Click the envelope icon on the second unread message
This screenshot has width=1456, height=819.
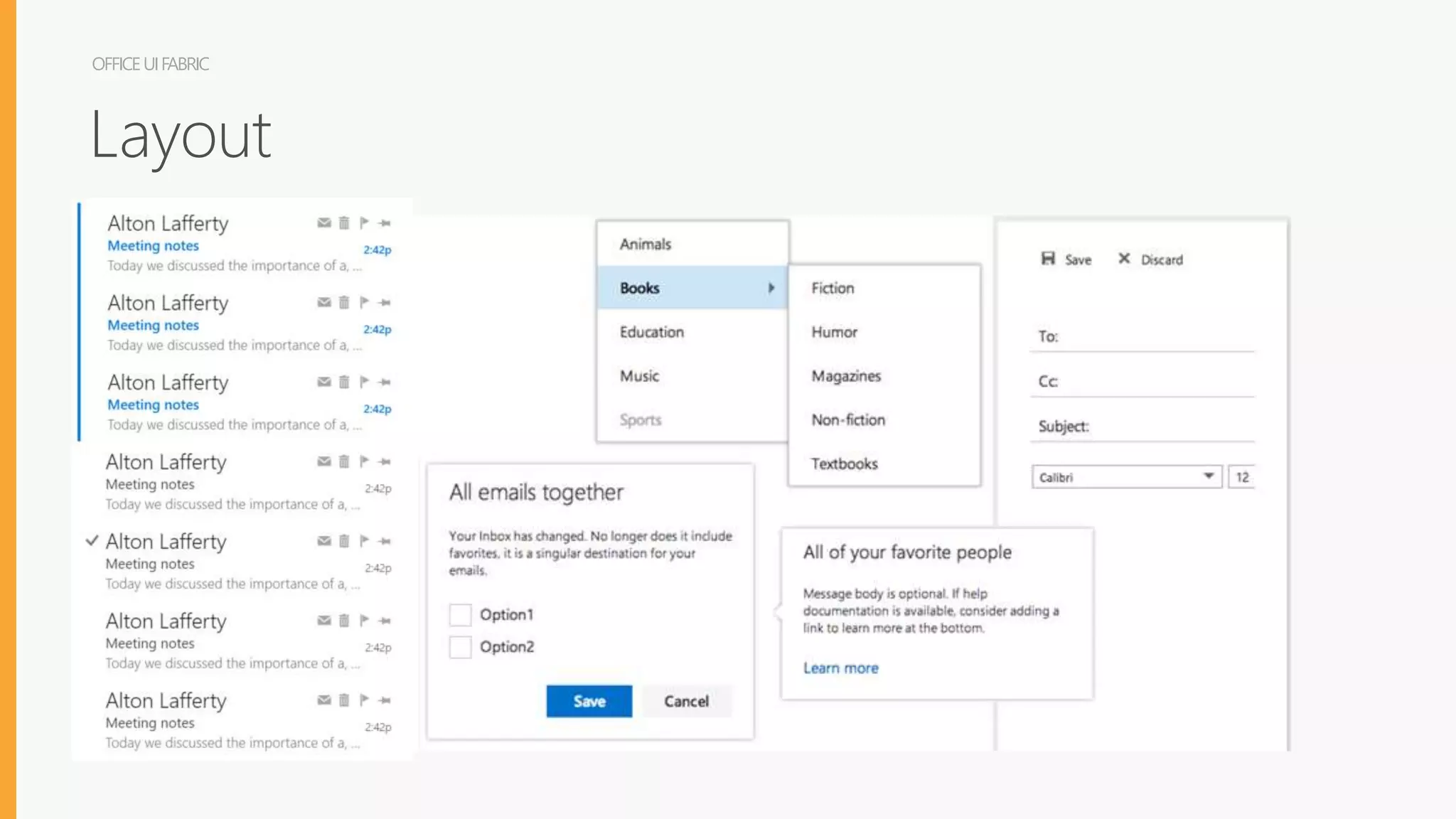coord(324,303)
